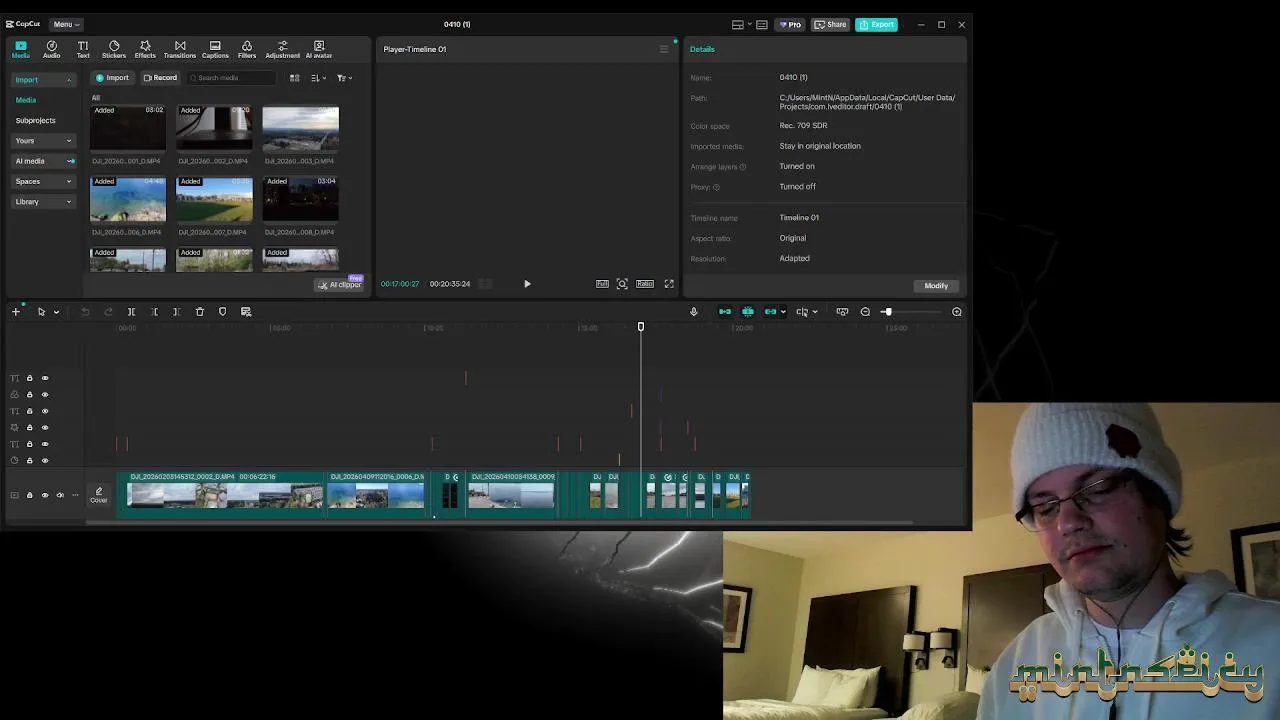Open the Audio panel icon
This screenshot has width=1280, height=720.
click(51, 49)
